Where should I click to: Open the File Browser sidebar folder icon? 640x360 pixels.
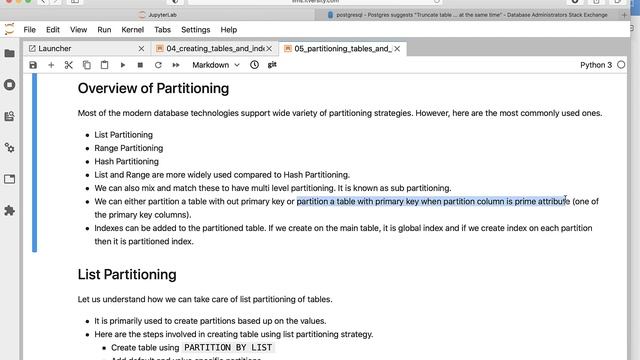point(9,53)
